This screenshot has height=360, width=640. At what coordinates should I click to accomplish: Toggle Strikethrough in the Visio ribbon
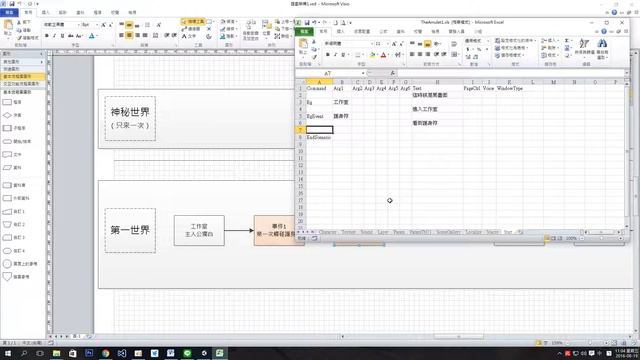pos(70,36)
